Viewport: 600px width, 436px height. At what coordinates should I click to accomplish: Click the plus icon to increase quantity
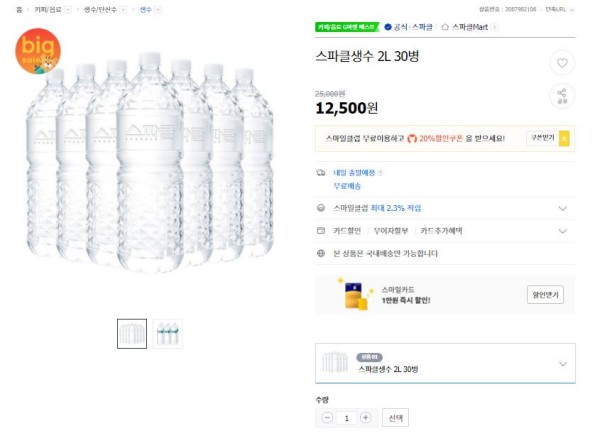[365, 418]
